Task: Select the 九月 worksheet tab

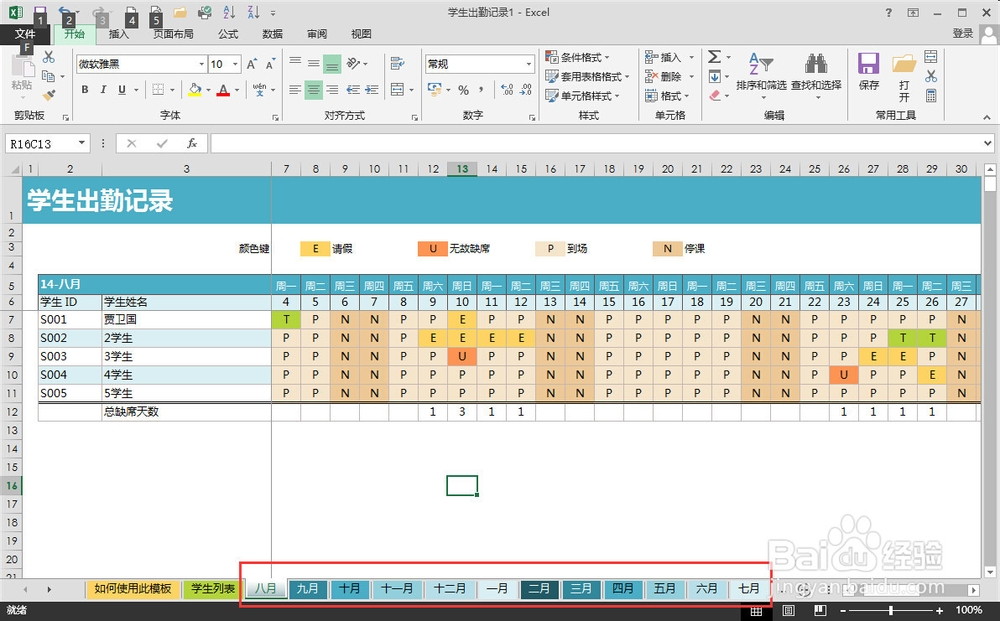Action: [308, 589]
